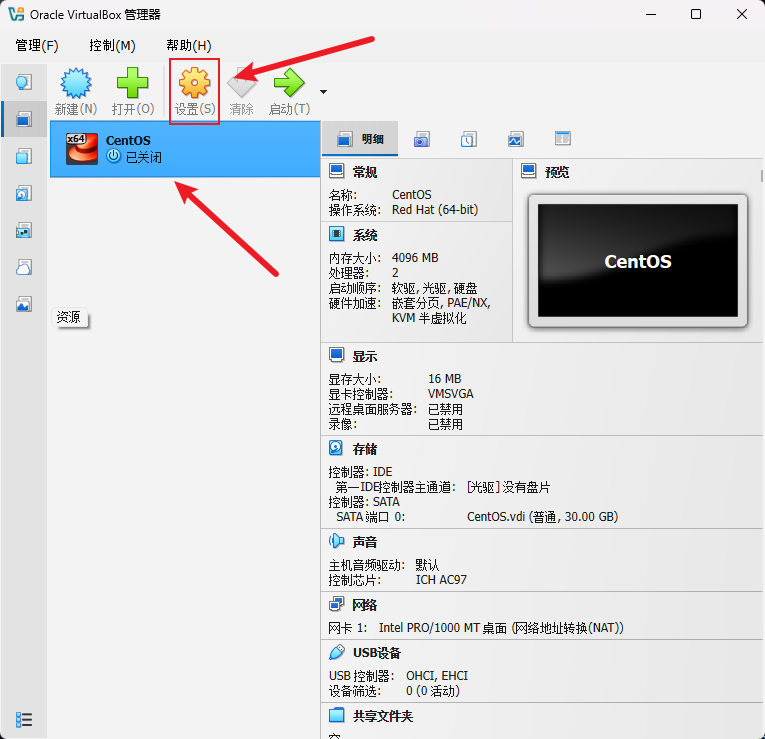Click the OHCI, EHCI USB controller value
Image resolution: width=765 pixels, height=739 pixels.
(x=437, y=676)
